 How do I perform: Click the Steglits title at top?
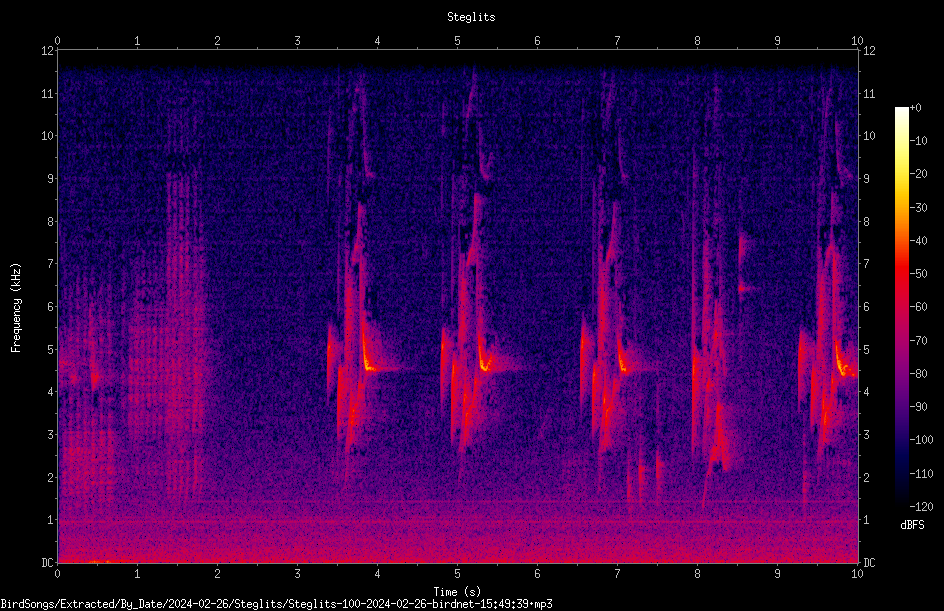click(x=471, y=17)
